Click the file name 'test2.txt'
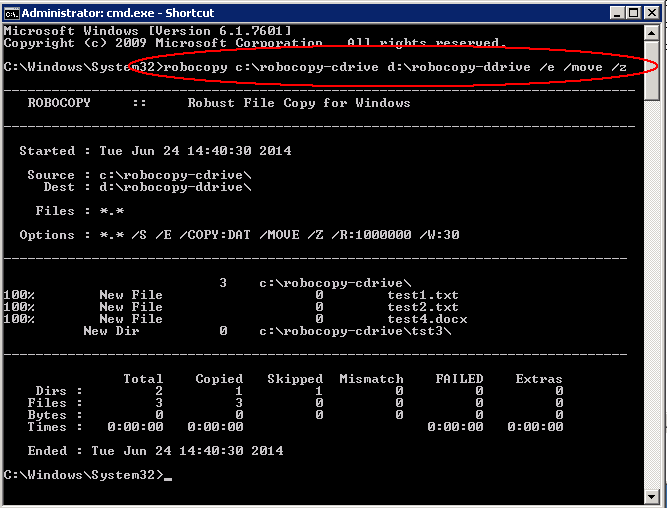 point(423,307)
